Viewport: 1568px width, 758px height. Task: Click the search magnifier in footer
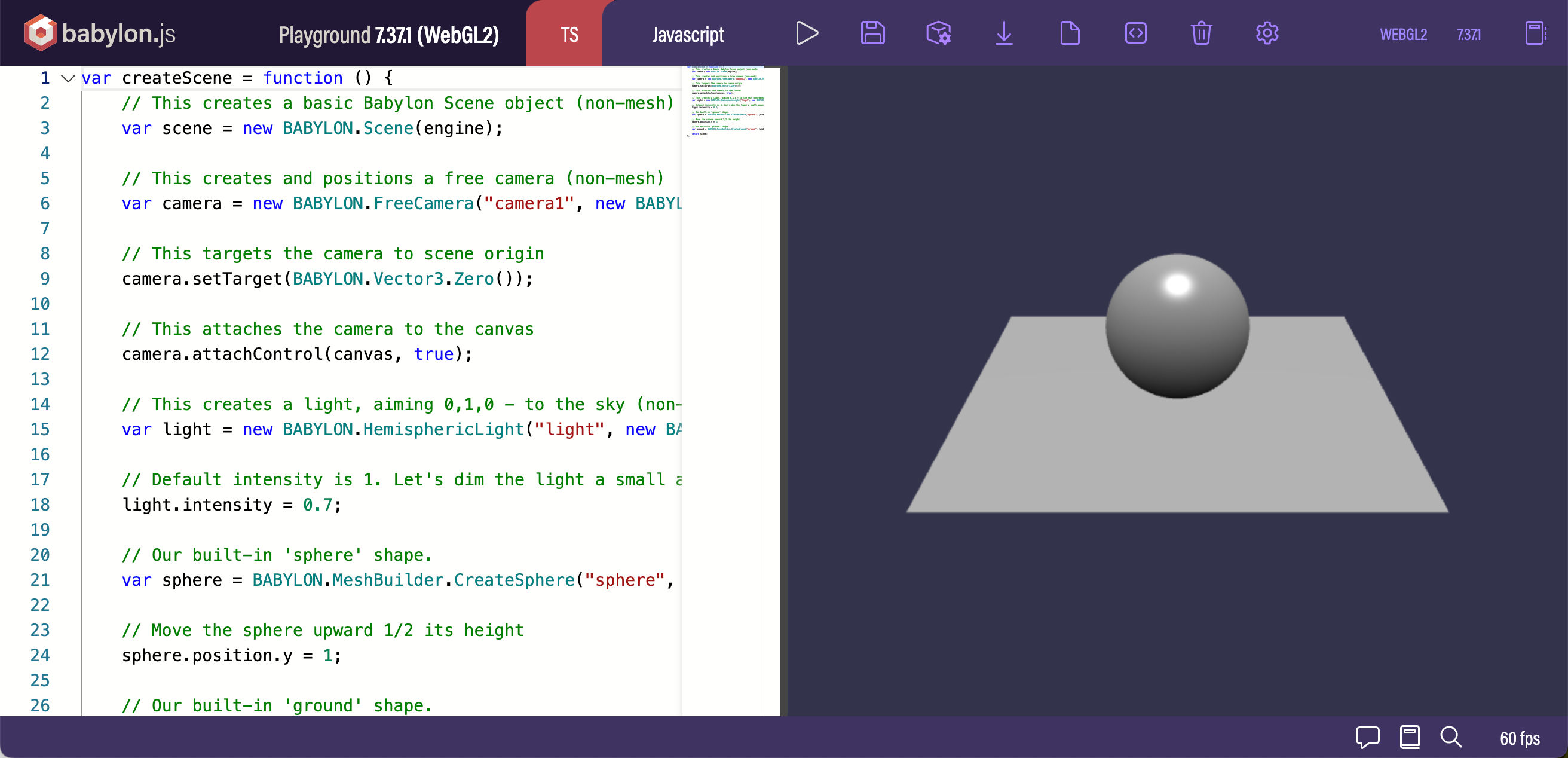tap(1451, 737)
